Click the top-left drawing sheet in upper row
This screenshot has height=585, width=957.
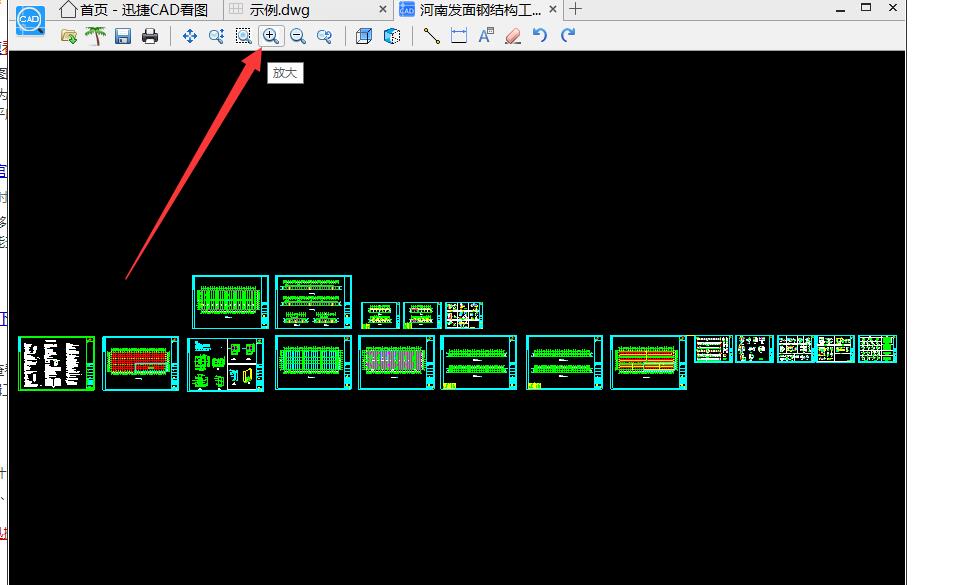(x=230, y=302)
